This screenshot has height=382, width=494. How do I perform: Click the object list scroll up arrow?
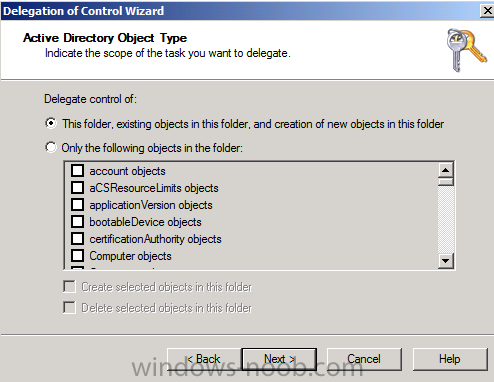click(x=446, y=170)
